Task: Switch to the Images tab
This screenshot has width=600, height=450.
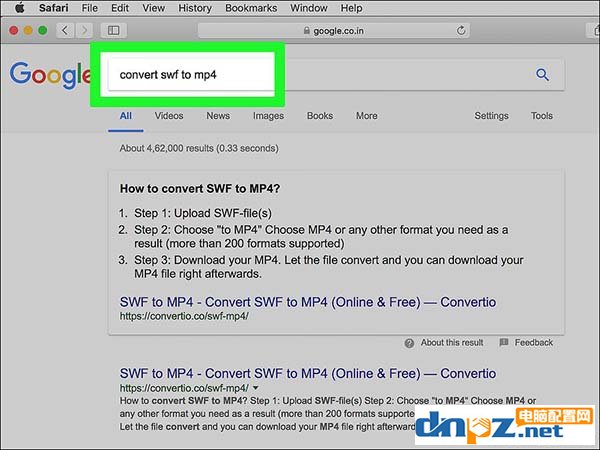Action: 268,116
